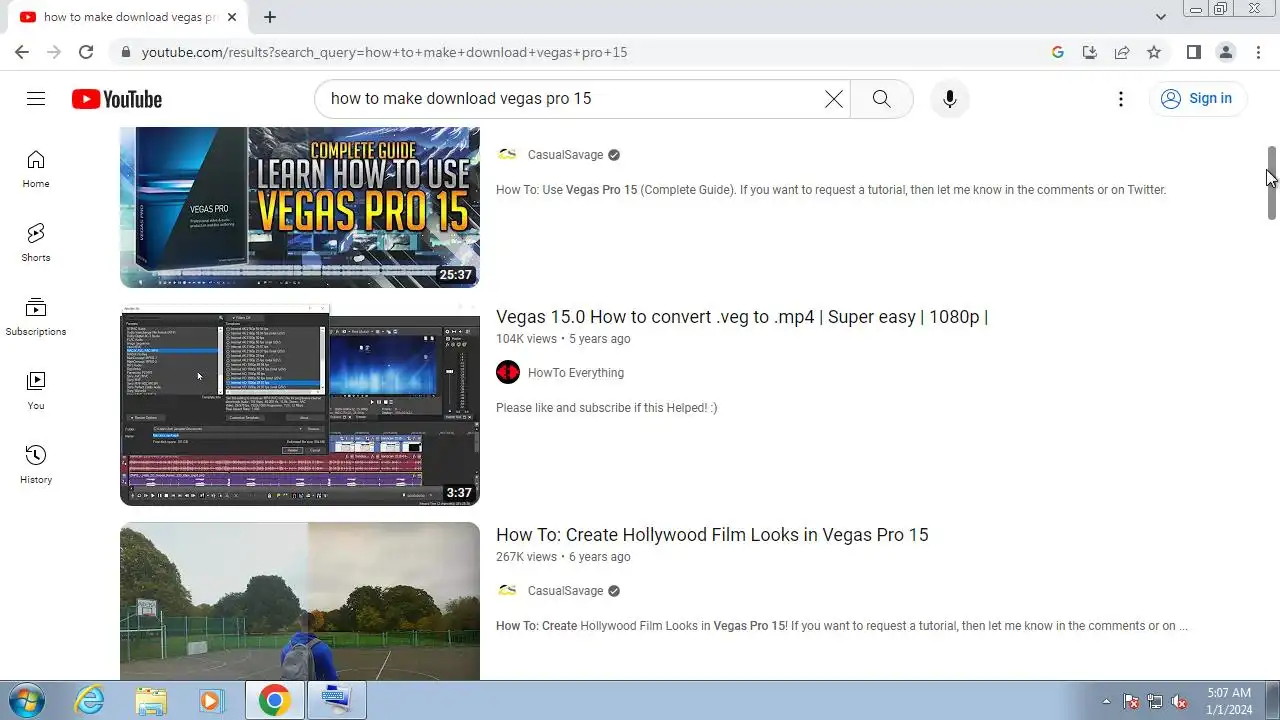Open History in the sidebar
The width and height of the screenshot is (1280, 720).
click(x=36, y=465)
